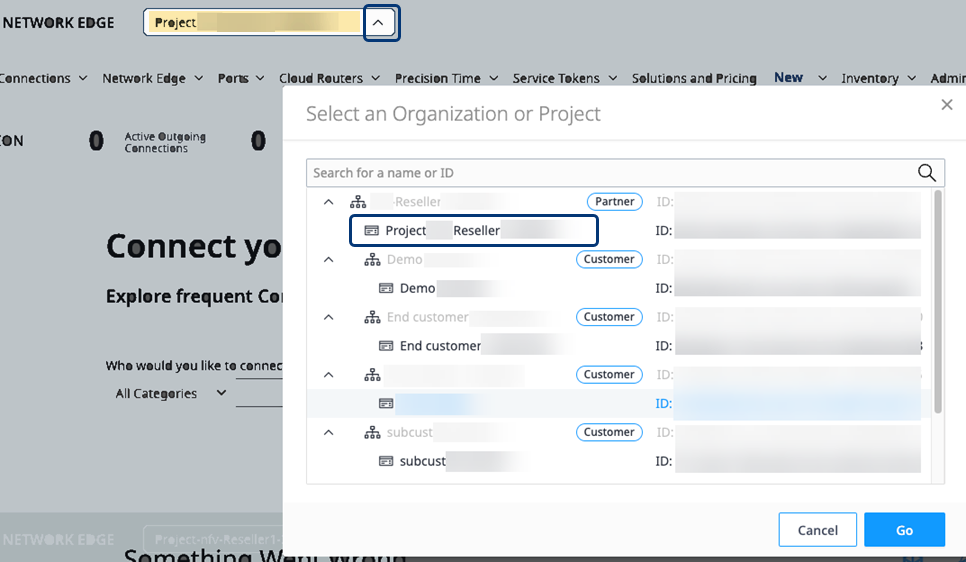Collapse the project selector chevron at top
Screen dimensions: 966x562
pos(378,23)
